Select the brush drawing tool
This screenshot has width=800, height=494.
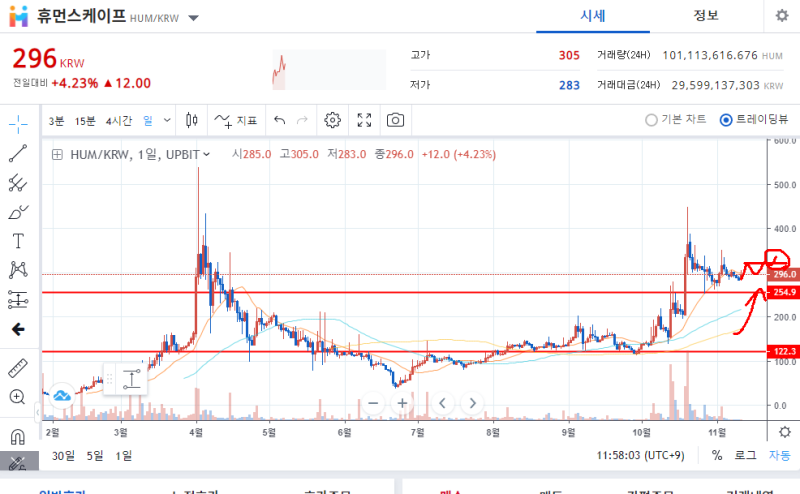tap(18, 212)
